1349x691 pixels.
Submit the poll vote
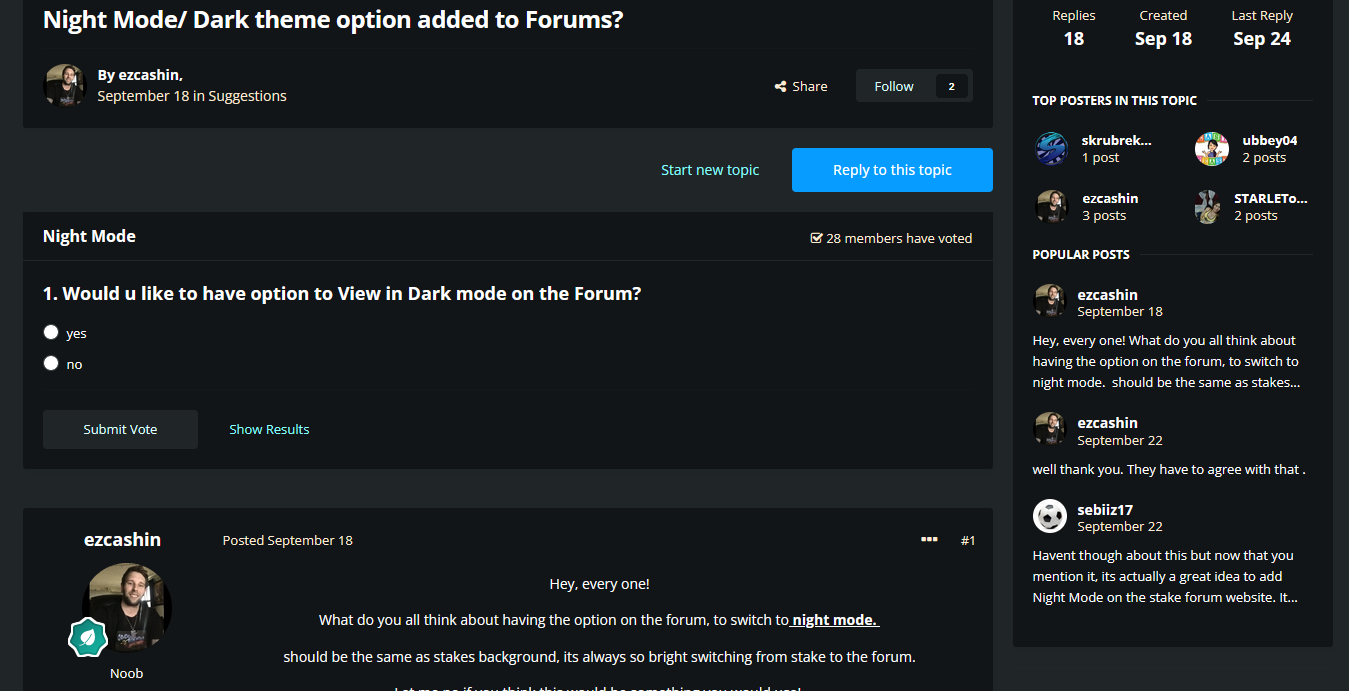click(x=120, y=429)
